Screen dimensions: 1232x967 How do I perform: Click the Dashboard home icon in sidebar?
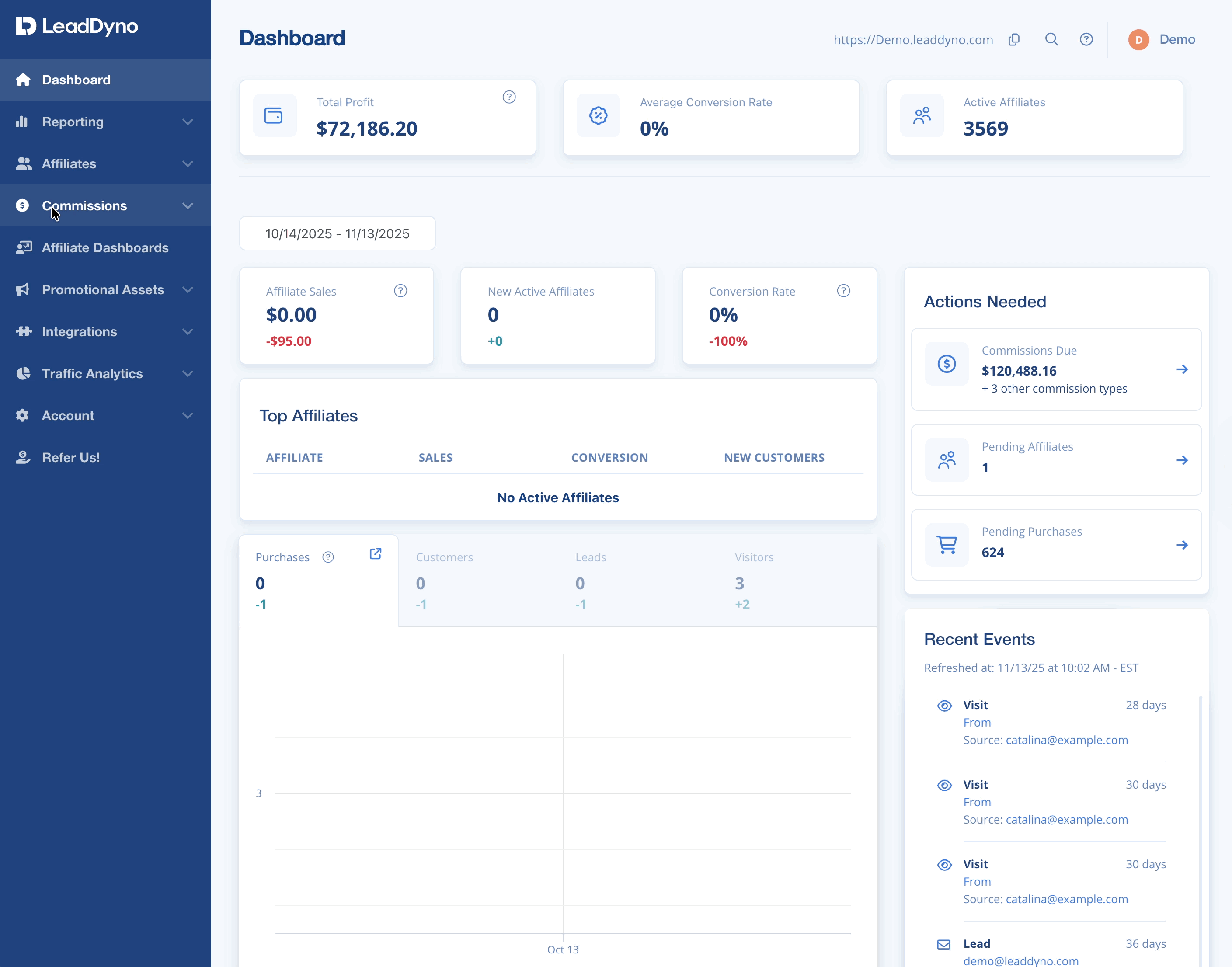tap(23, 80)
